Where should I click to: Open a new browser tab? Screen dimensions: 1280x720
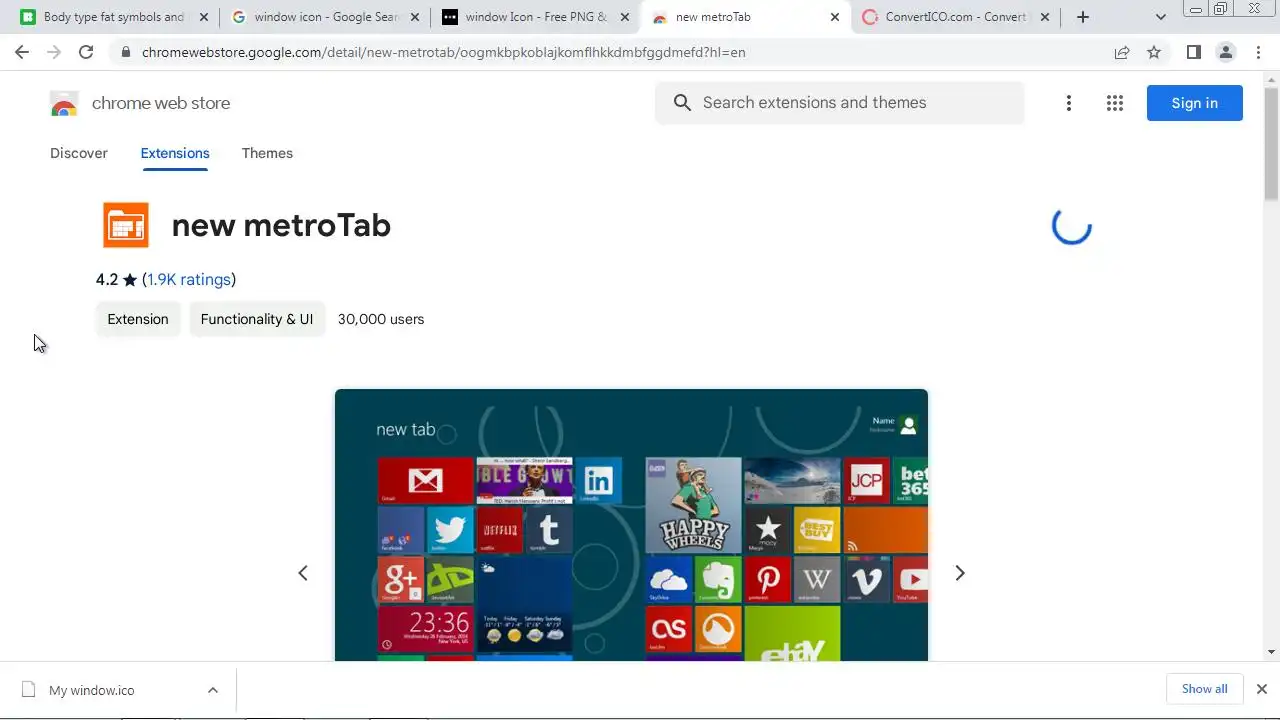tap(1083, 17)
